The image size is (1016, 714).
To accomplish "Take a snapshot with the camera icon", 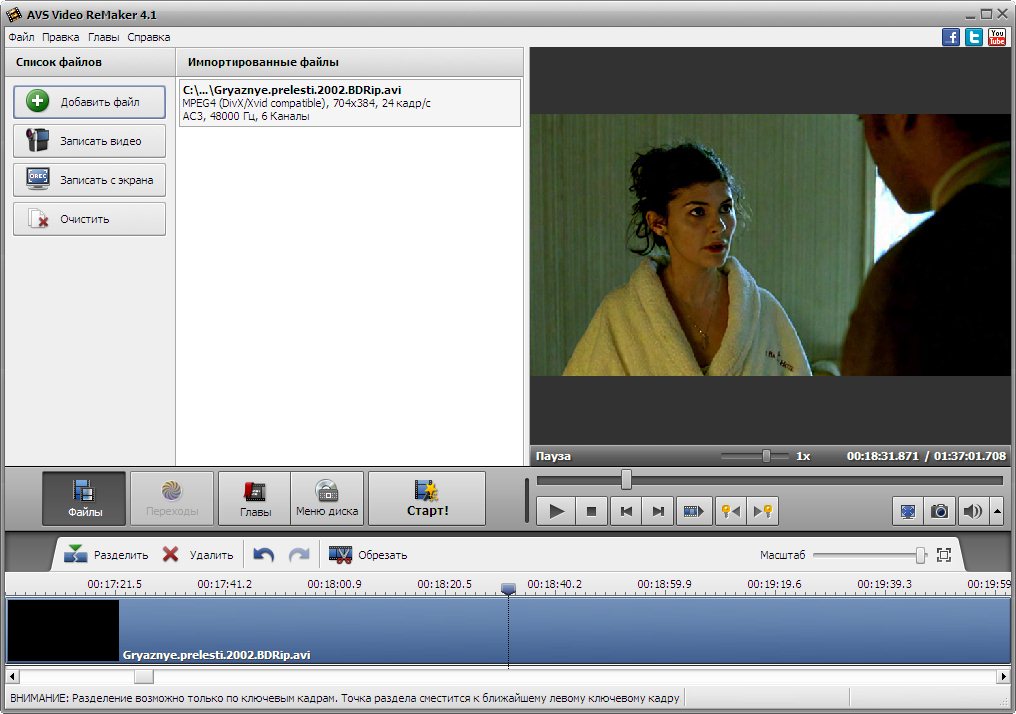I will 940,511.
